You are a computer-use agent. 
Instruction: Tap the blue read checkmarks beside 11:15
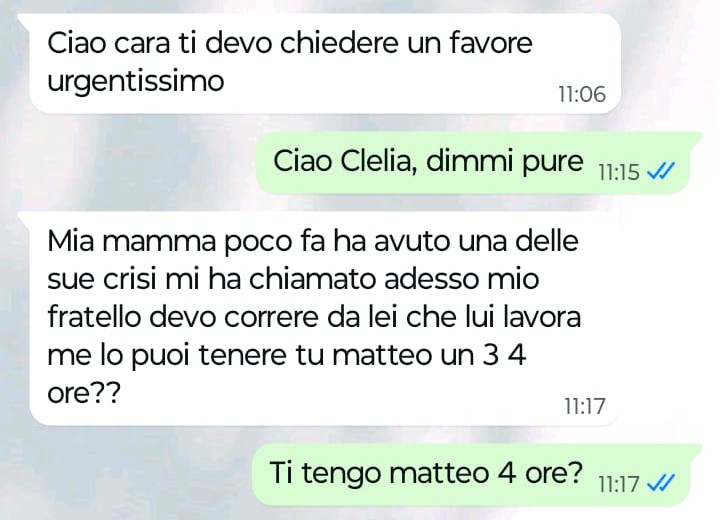pos(660,171)
